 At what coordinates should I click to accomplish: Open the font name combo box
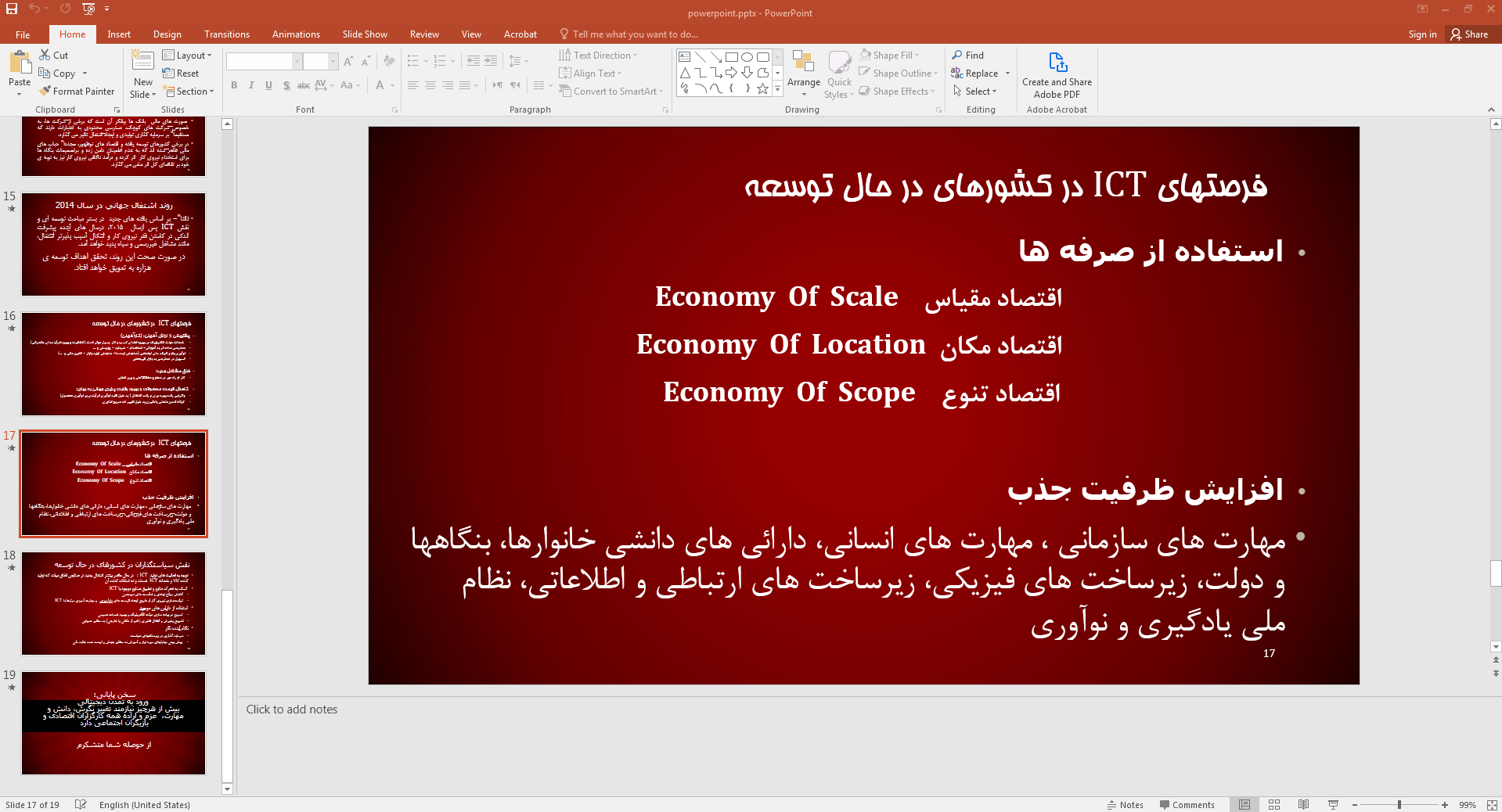pos(264,61)
